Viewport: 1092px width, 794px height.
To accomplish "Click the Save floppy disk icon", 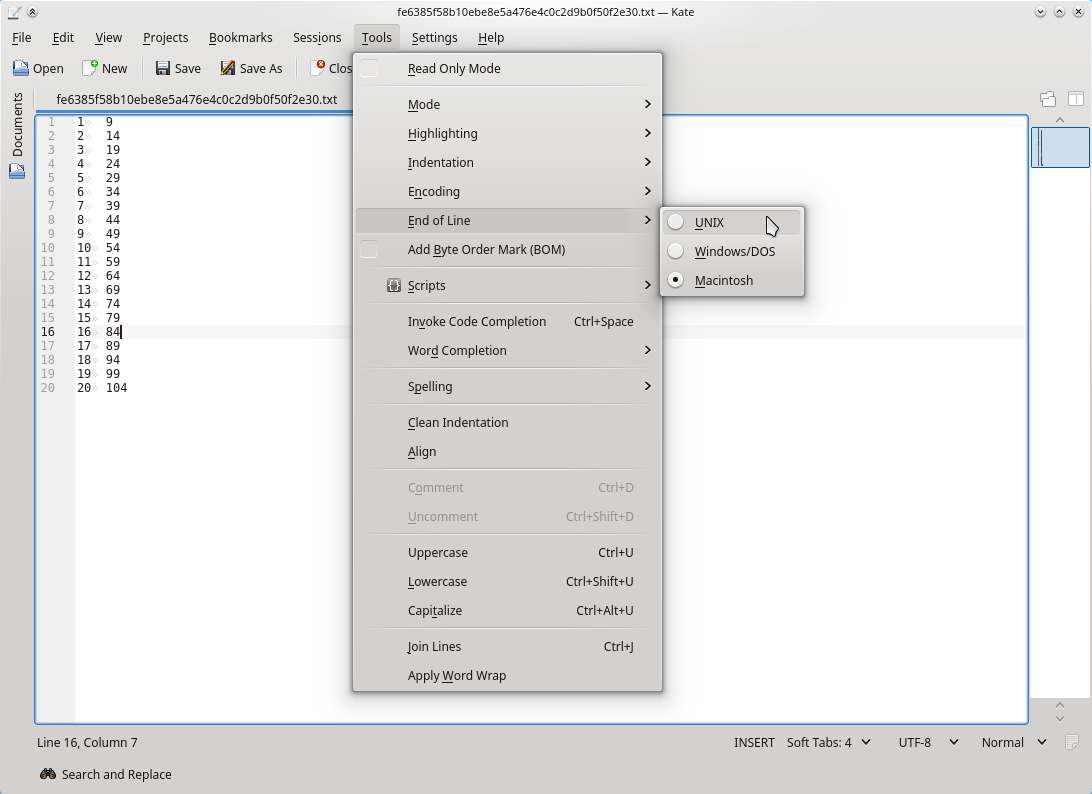I will coord(163,68).
